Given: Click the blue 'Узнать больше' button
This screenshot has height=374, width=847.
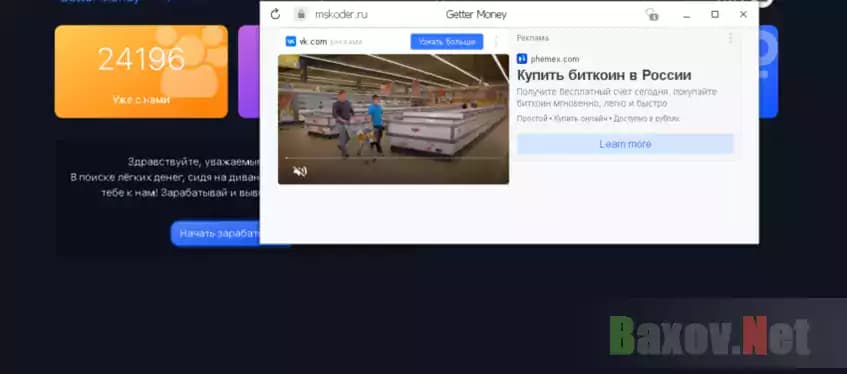Looking at the screenshot, I should coord(447,42).
